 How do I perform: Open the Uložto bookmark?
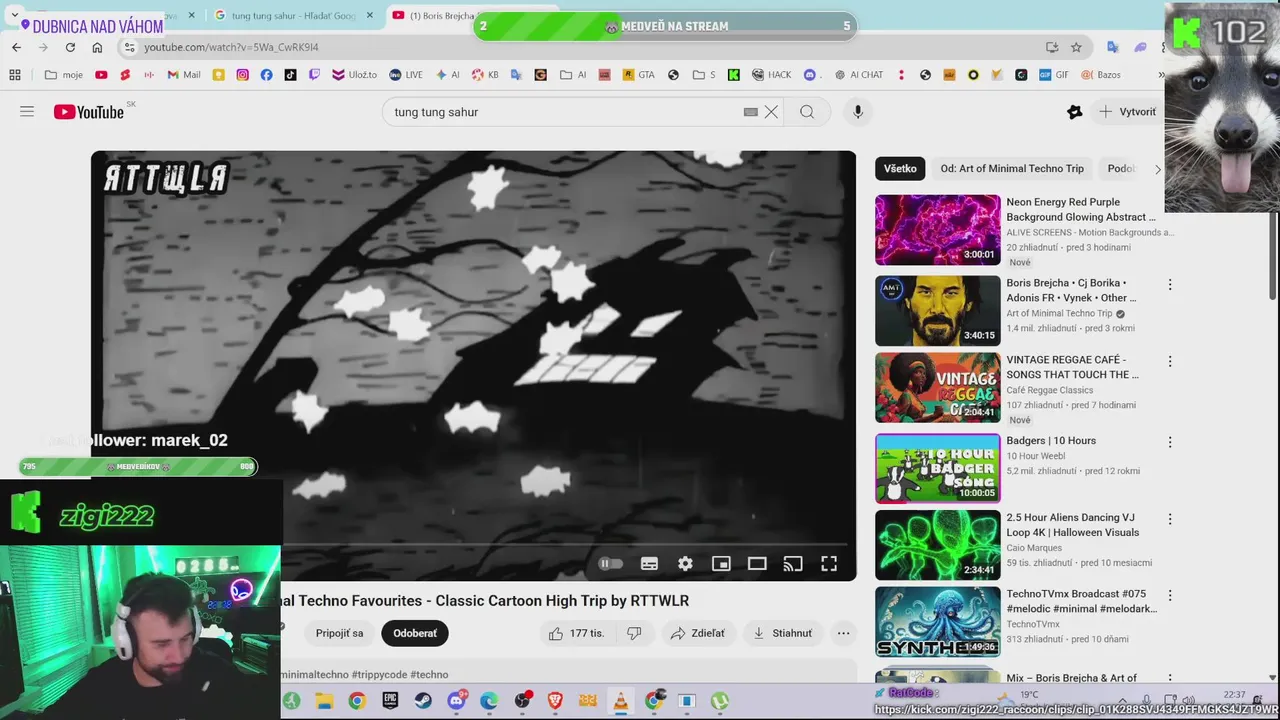click(355, 75)
